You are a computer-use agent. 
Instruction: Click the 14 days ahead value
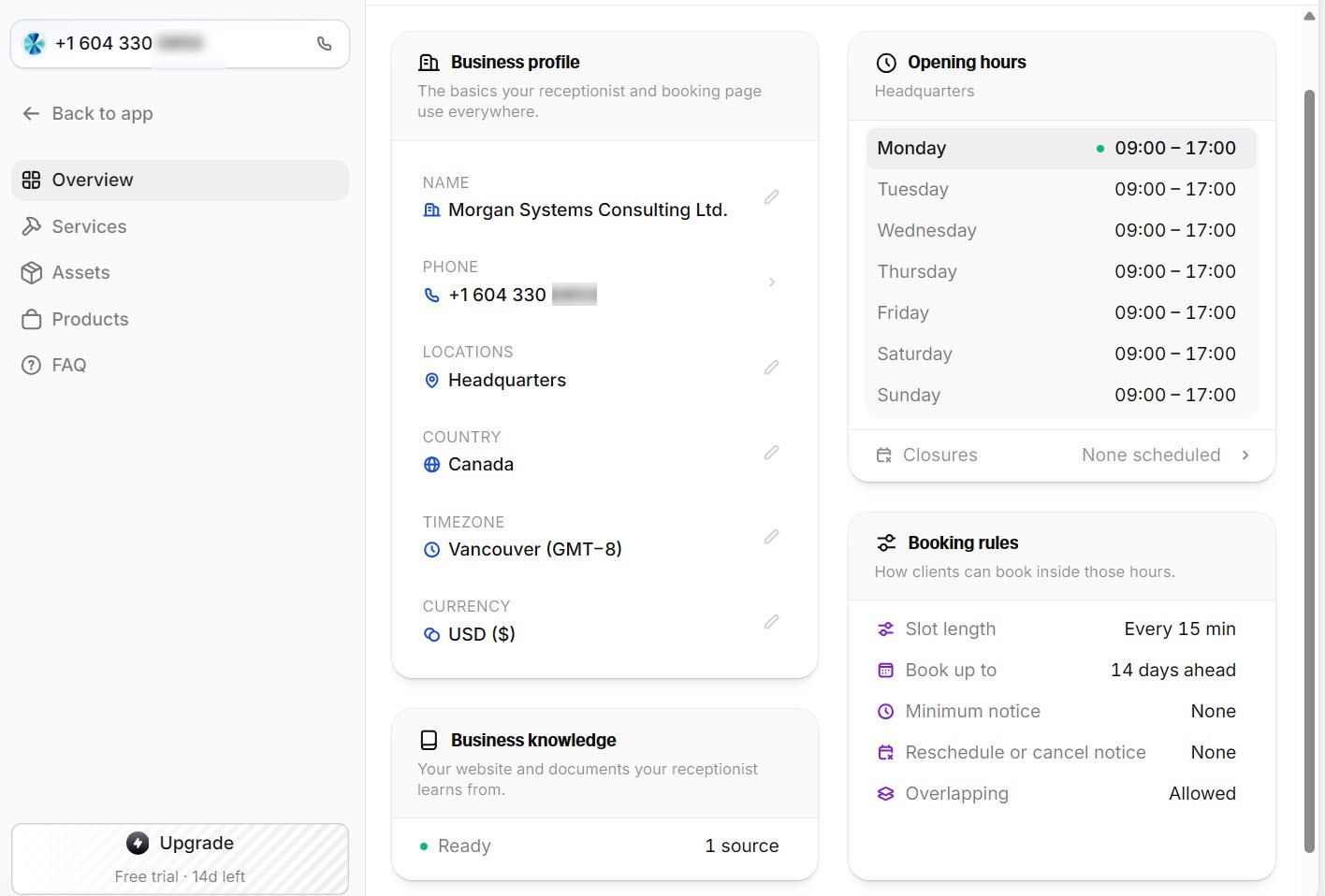(x=1173, y=671)
